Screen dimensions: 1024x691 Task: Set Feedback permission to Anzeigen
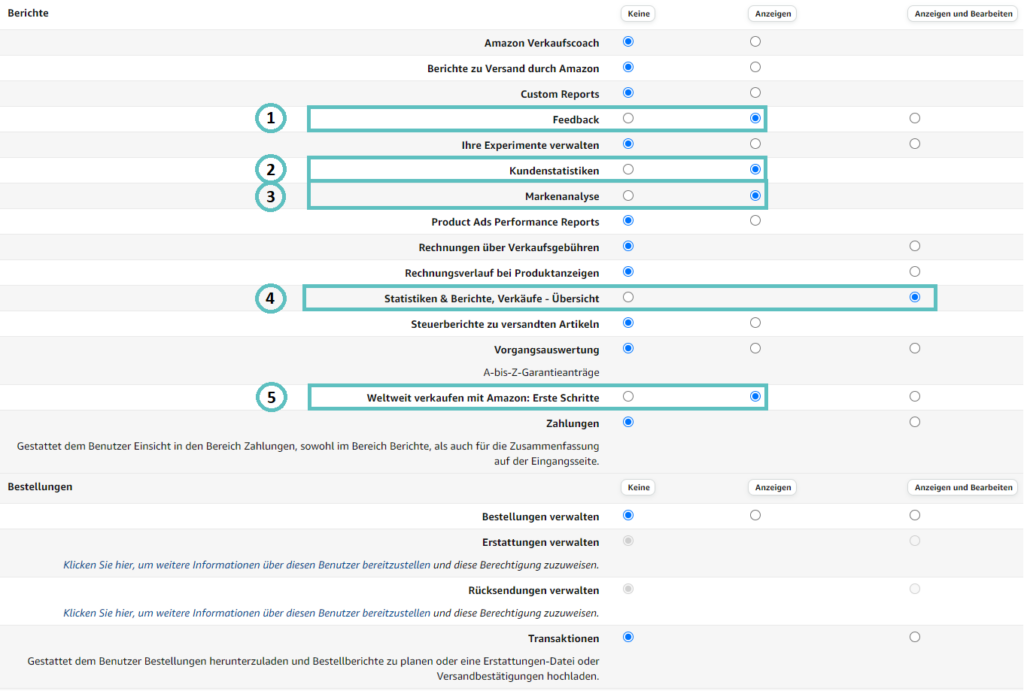[x=755, y=118]
